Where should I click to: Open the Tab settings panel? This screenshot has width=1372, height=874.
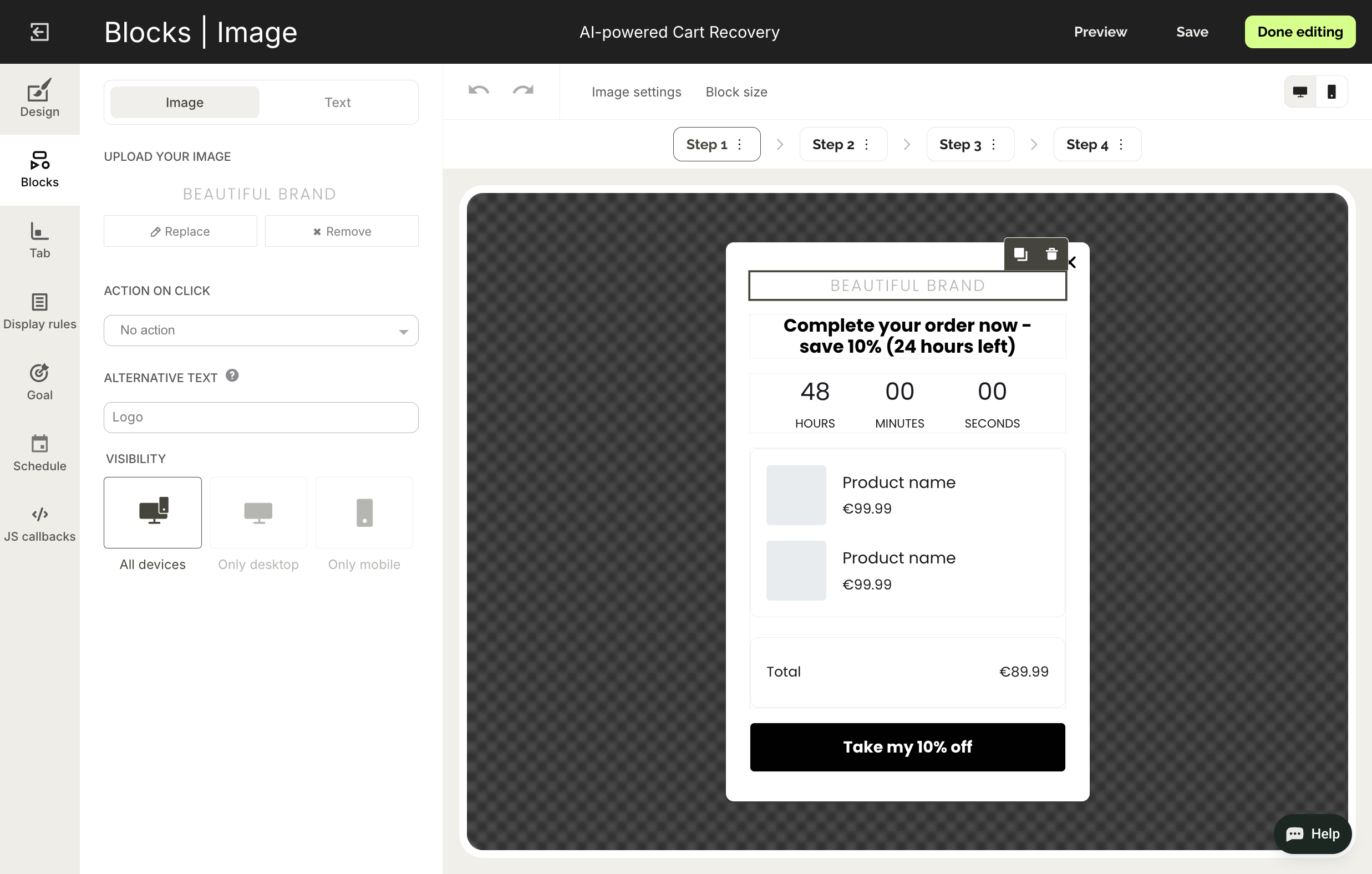click(x=39, y=240)
